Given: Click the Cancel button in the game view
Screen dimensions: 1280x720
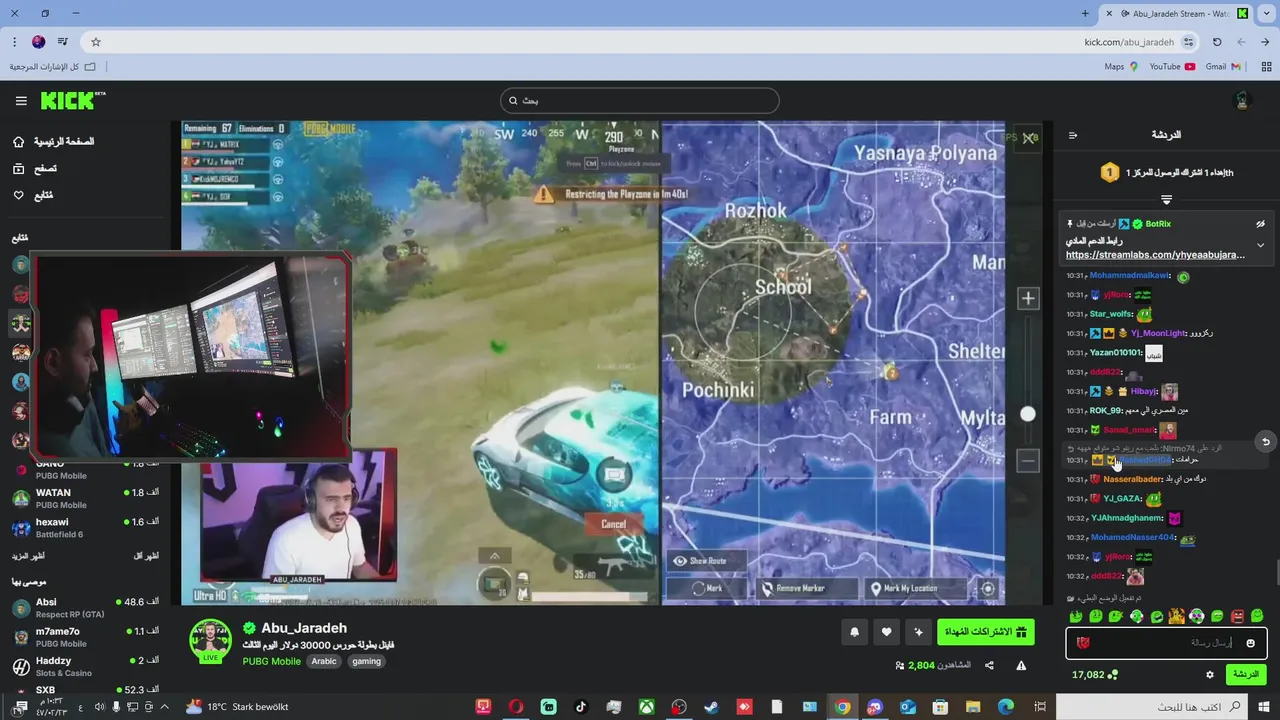Looking at the screenshot, I should [613, 524].
